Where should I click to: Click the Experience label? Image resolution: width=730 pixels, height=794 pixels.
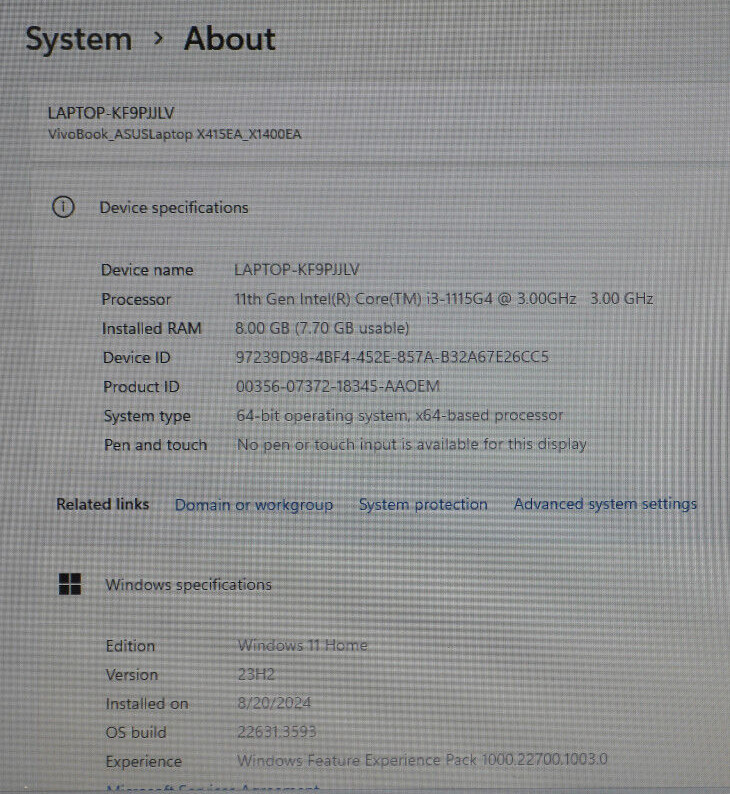click(x=144, y=762)
